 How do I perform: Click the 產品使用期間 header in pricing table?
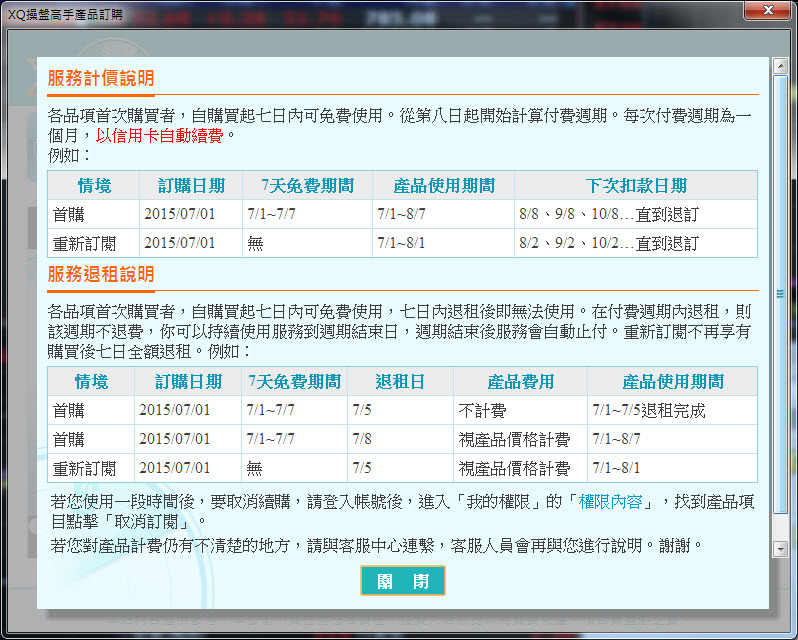[x=443, y=186]
